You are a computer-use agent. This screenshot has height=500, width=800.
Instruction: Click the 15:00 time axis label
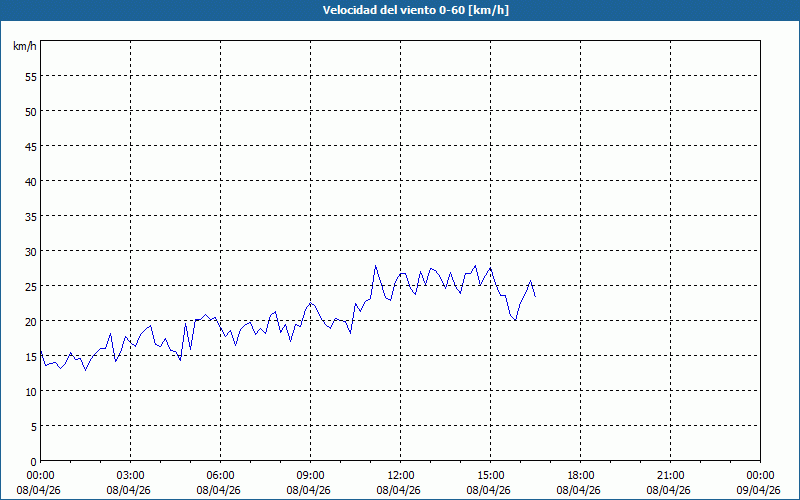point(490,475)
